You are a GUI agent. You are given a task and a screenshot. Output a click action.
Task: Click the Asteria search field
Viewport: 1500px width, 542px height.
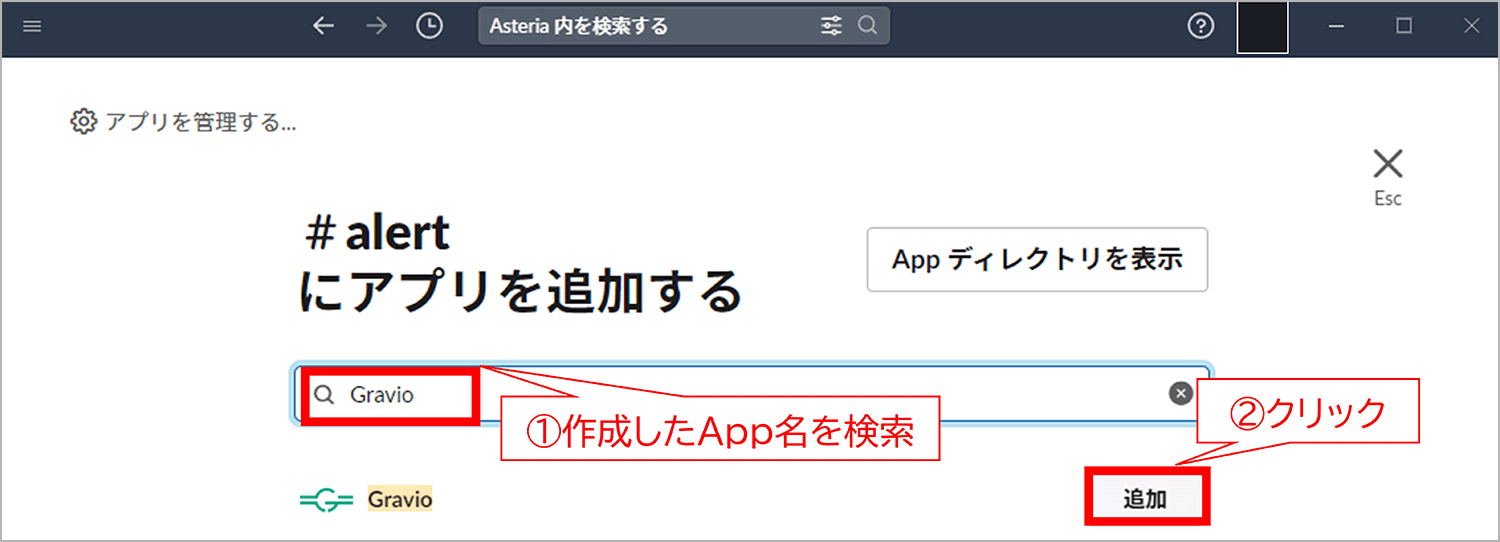(x=683, y=26)
